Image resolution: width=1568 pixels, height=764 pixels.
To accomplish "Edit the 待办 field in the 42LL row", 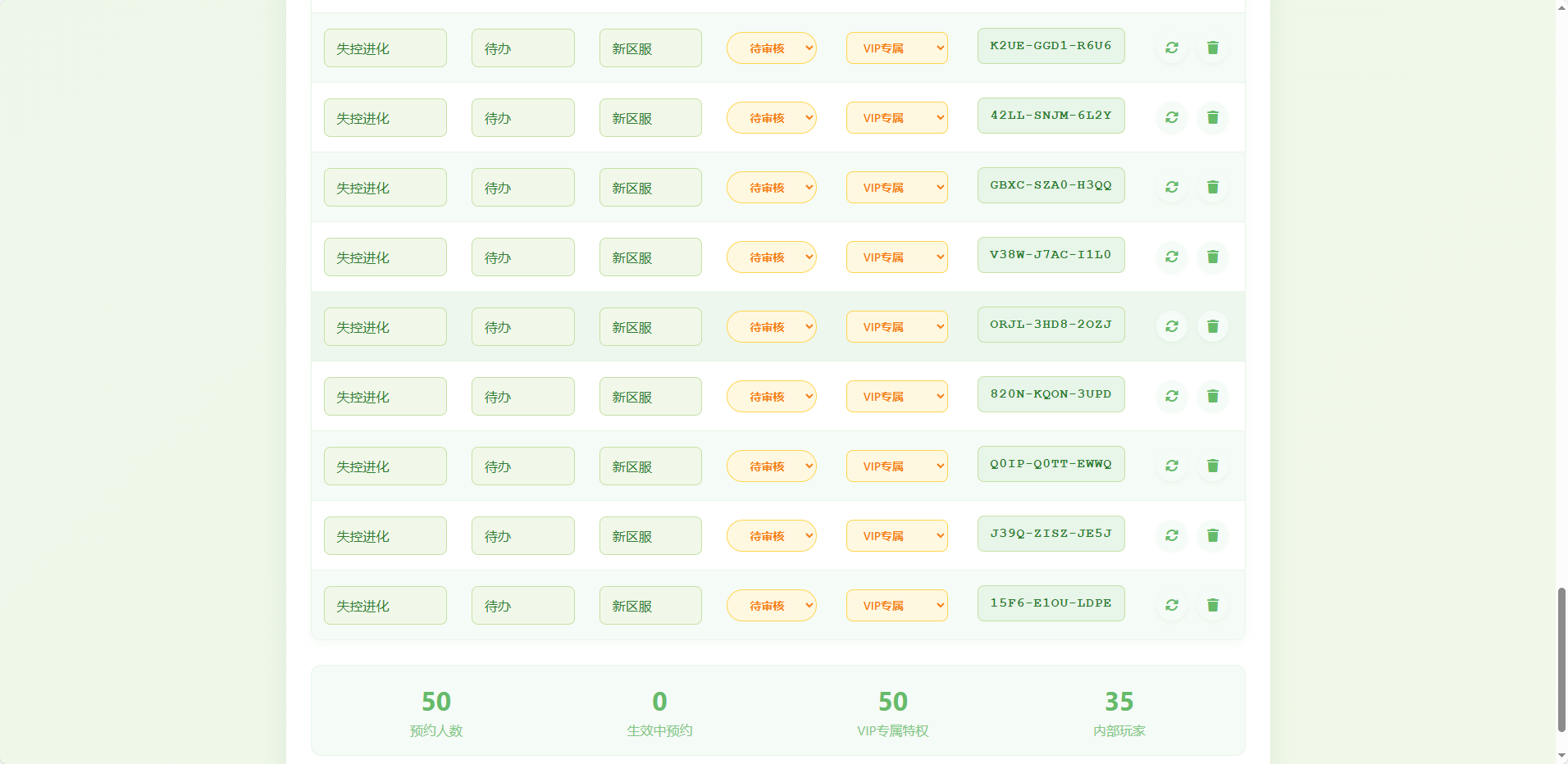I will coord(523,117).
